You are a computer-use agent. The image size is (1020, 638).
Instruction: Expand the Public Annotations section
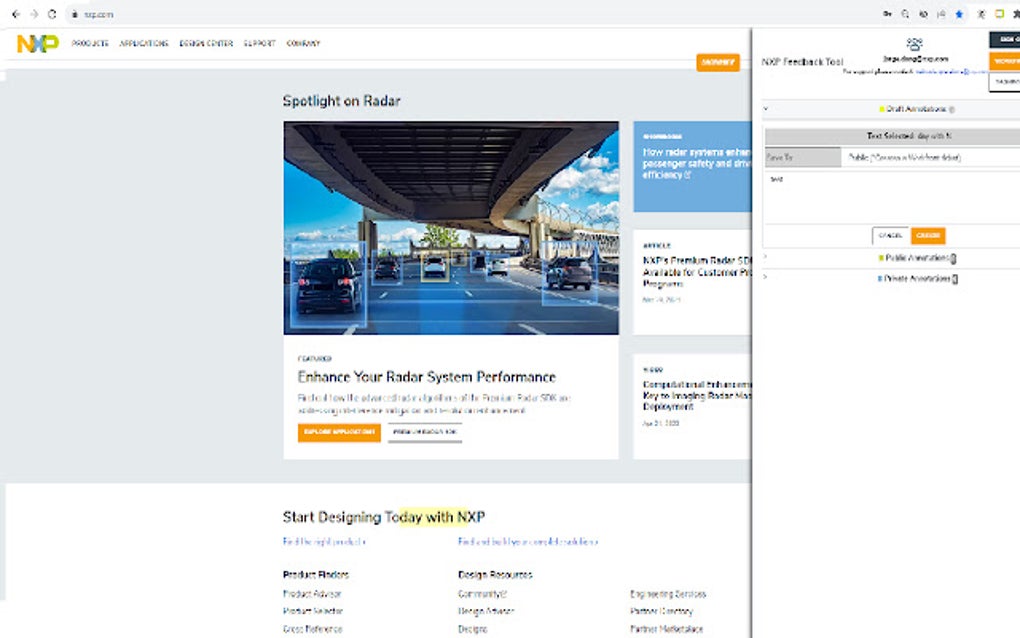(763, 257)
